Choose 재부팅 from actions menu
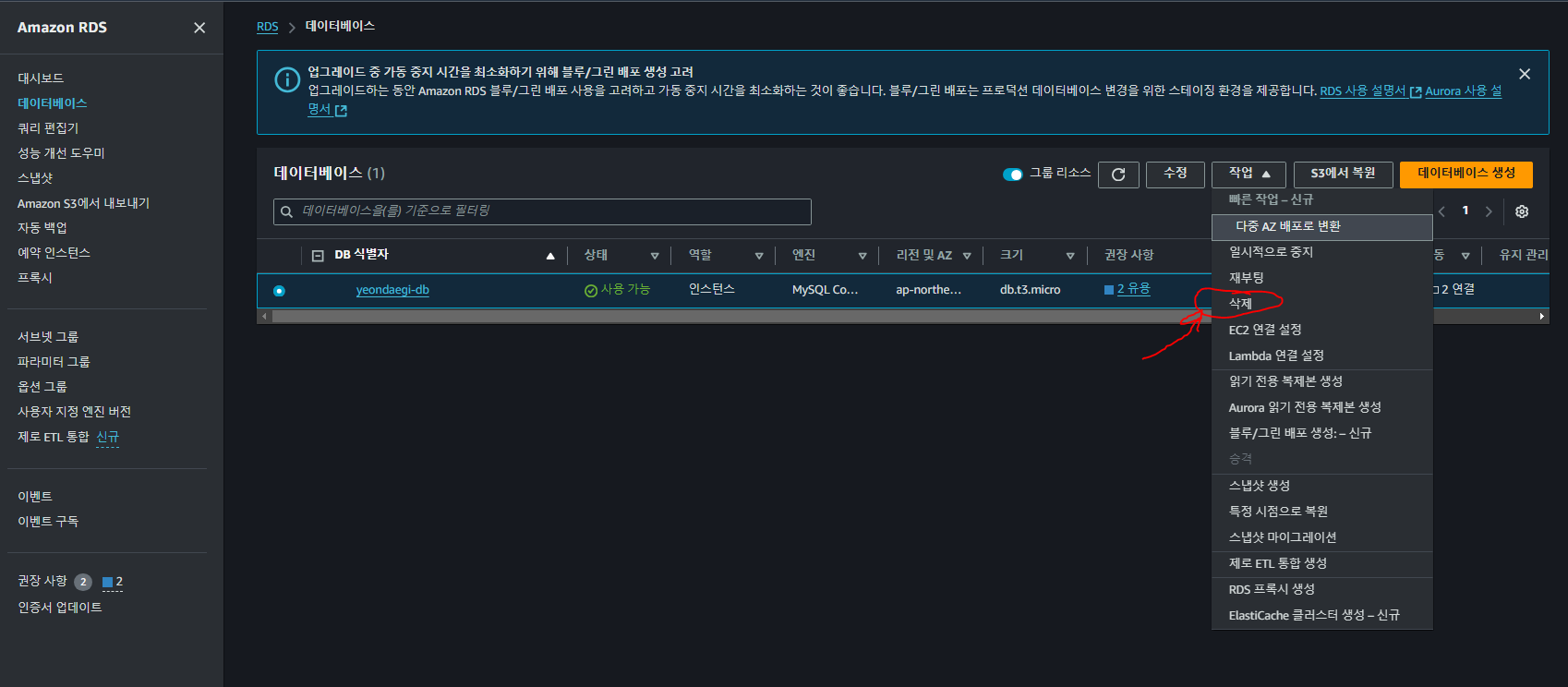The width and height of the screenshot is (1568, 687). [1321, 278]
